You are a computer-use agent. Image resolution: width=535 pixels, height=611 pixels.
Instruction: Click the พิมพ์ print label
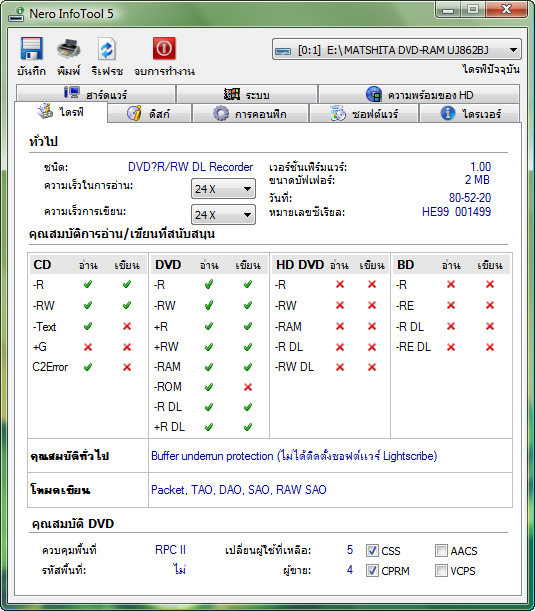(69, 71)
